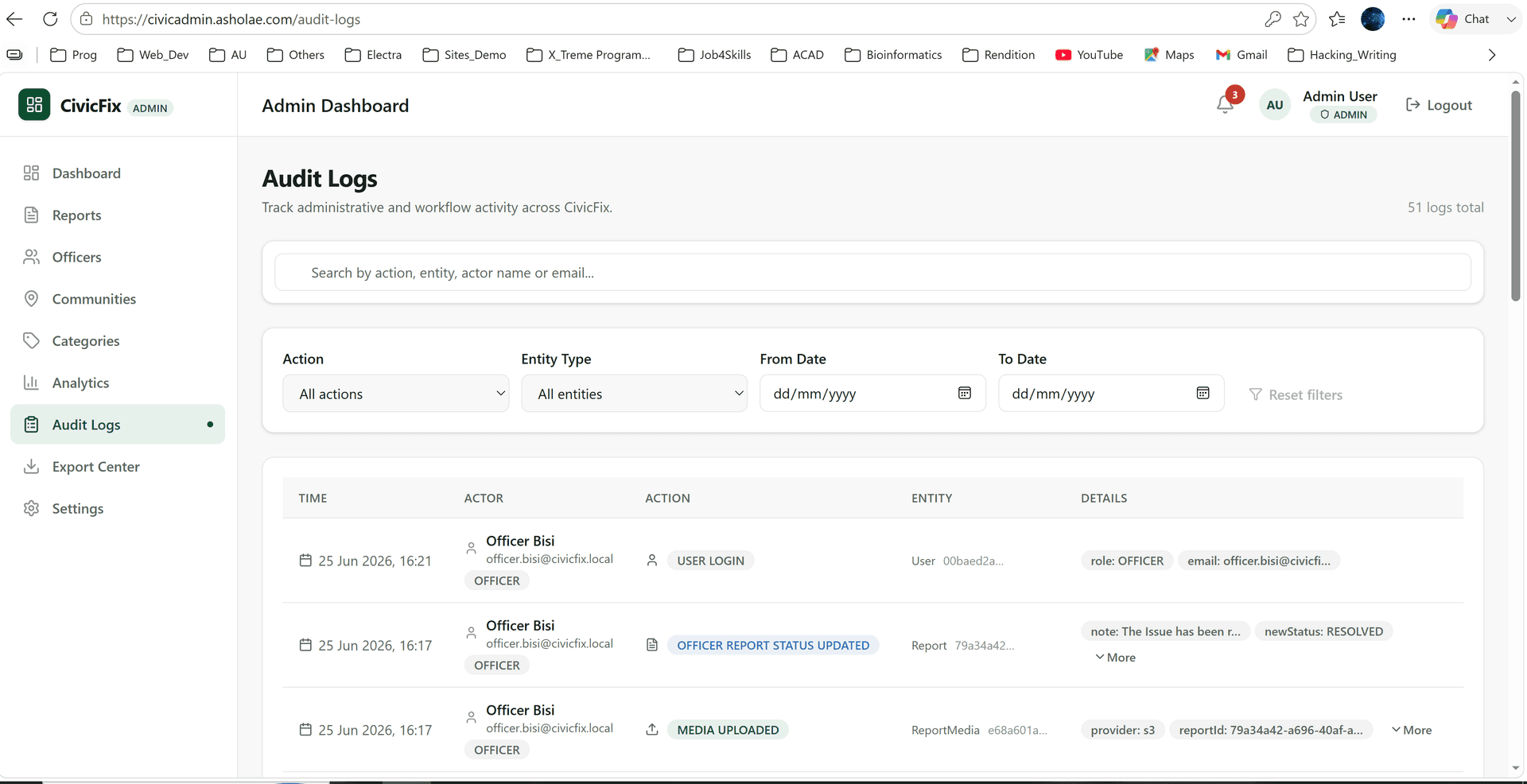The width and height of the screenshot is (1527, 784).
Task: Open Communities in sidebar
Action: [x=118, y=299]
